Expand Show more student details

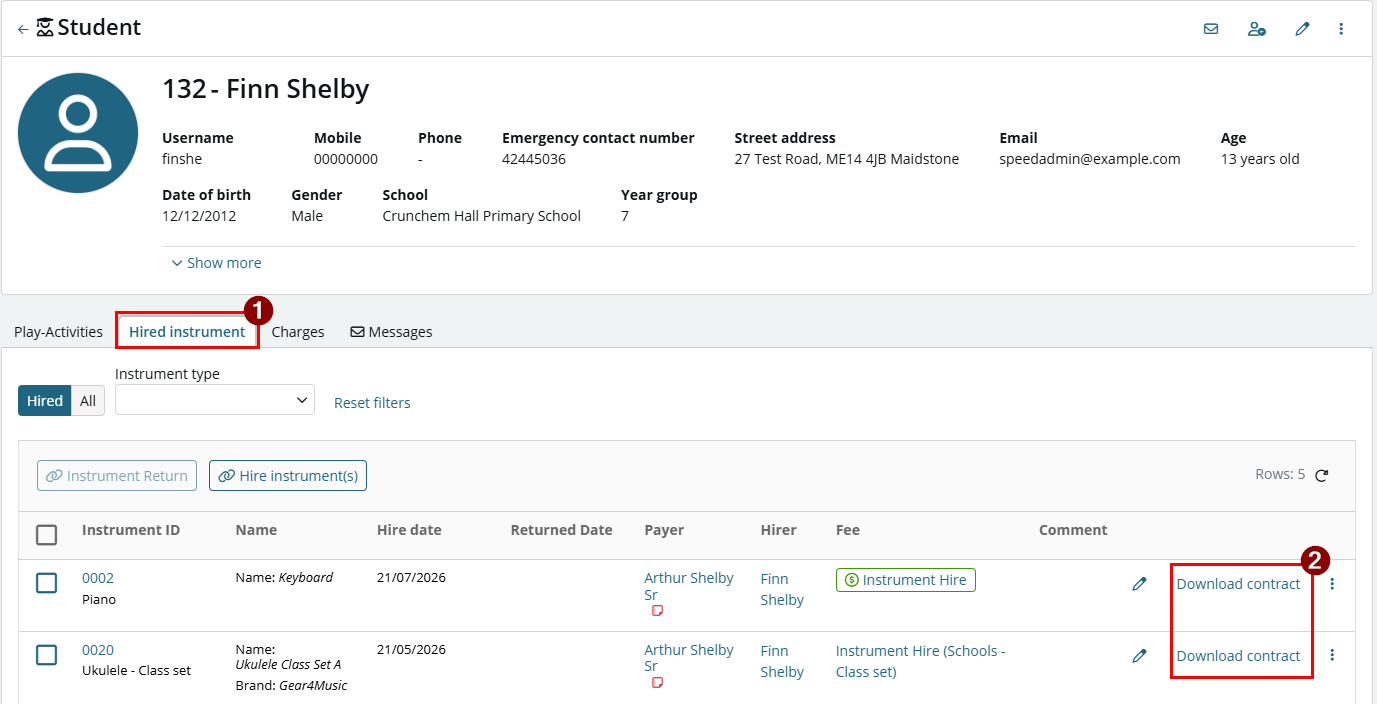pyautogui.click(x=216, y=263)
